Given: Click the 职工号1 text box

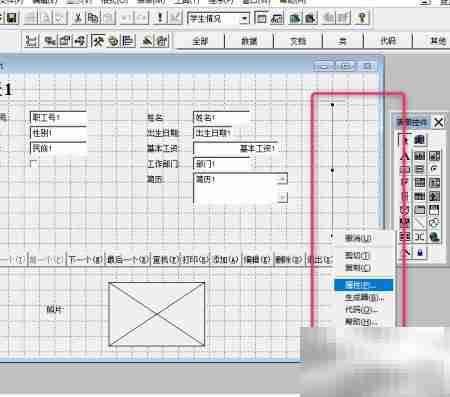Looking at the screenshot, I should (58, 118).
